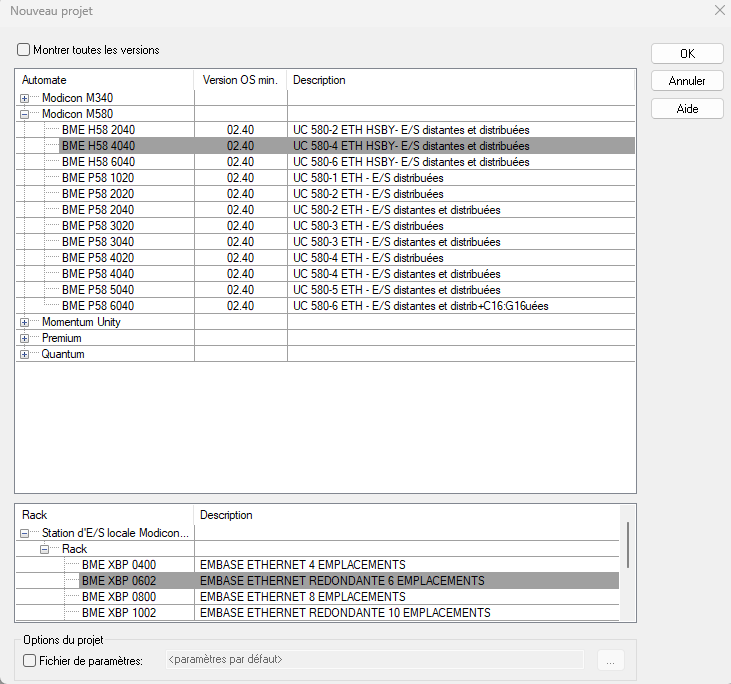Click the Description header in the automate list

(x=461, y=80)
